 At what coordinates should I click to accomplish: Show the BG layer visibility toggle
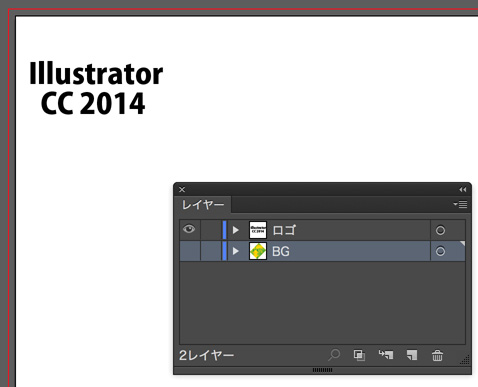coord(190,251)
